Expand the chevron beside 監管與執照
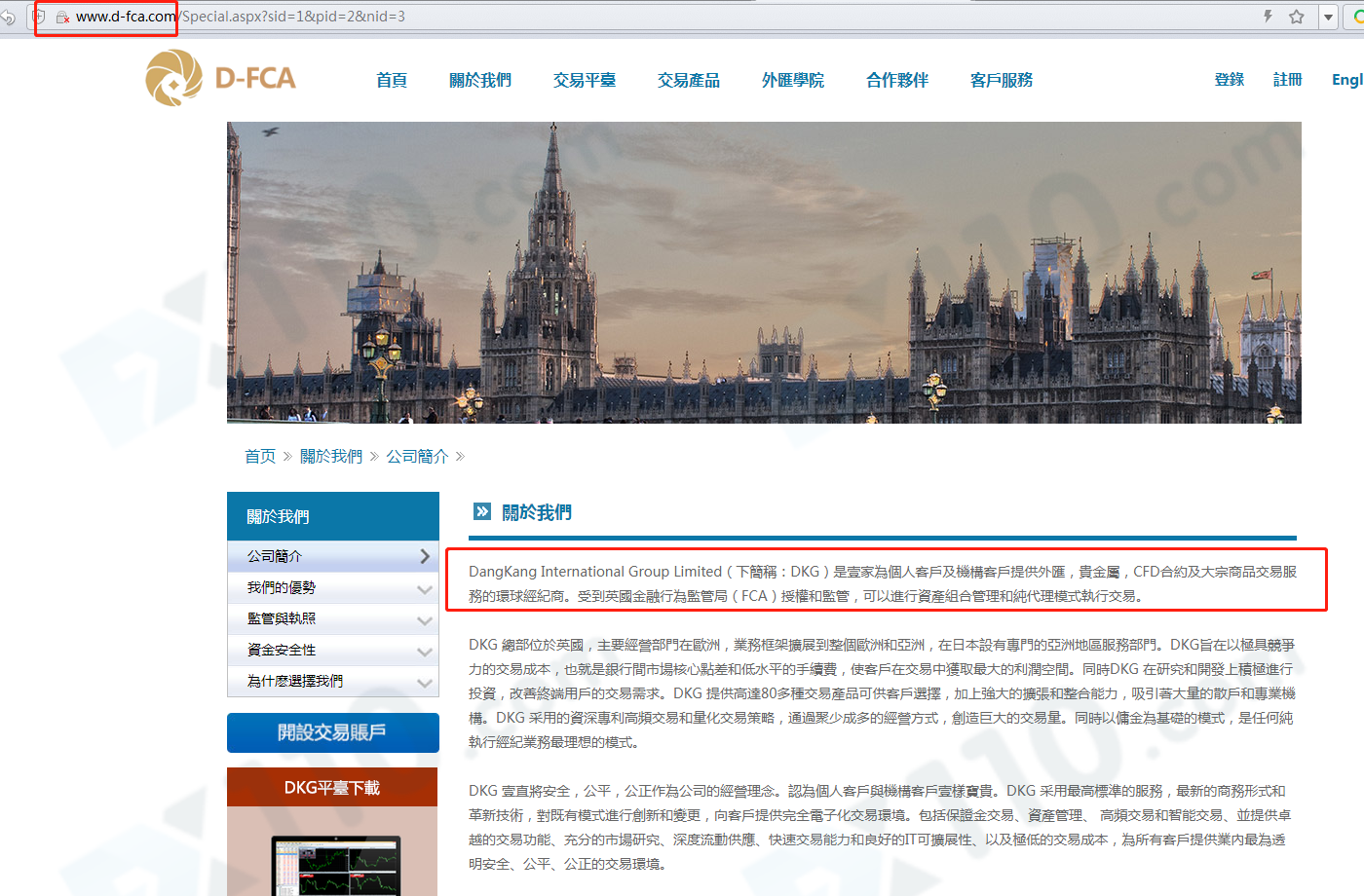This screenshot has width=1364, height=896. click(425, 620)
